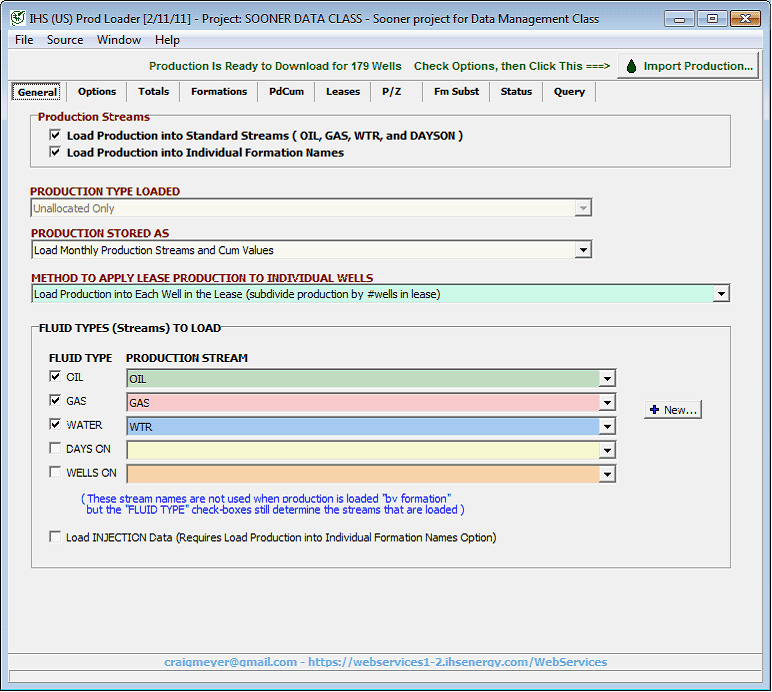This screenshot has height=692, width=772.
Task: Click the Import Production button
Action: 687,66
